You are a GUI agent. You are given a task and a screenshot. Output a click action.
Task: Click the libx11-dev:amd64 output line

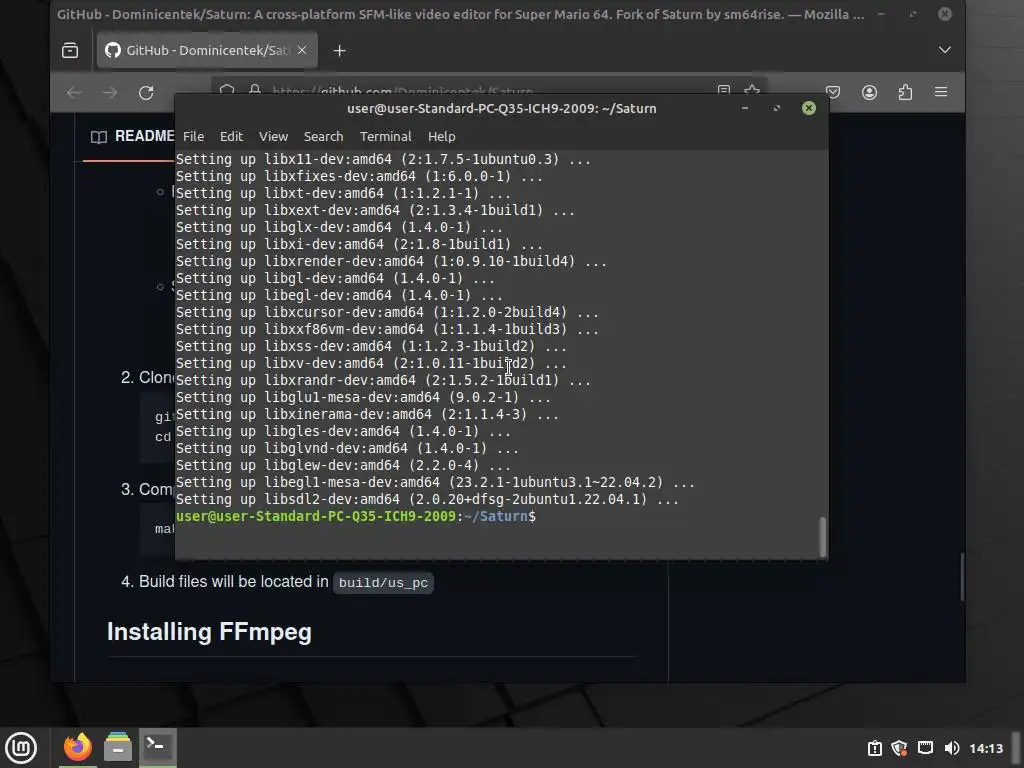[x=383, y=159]
